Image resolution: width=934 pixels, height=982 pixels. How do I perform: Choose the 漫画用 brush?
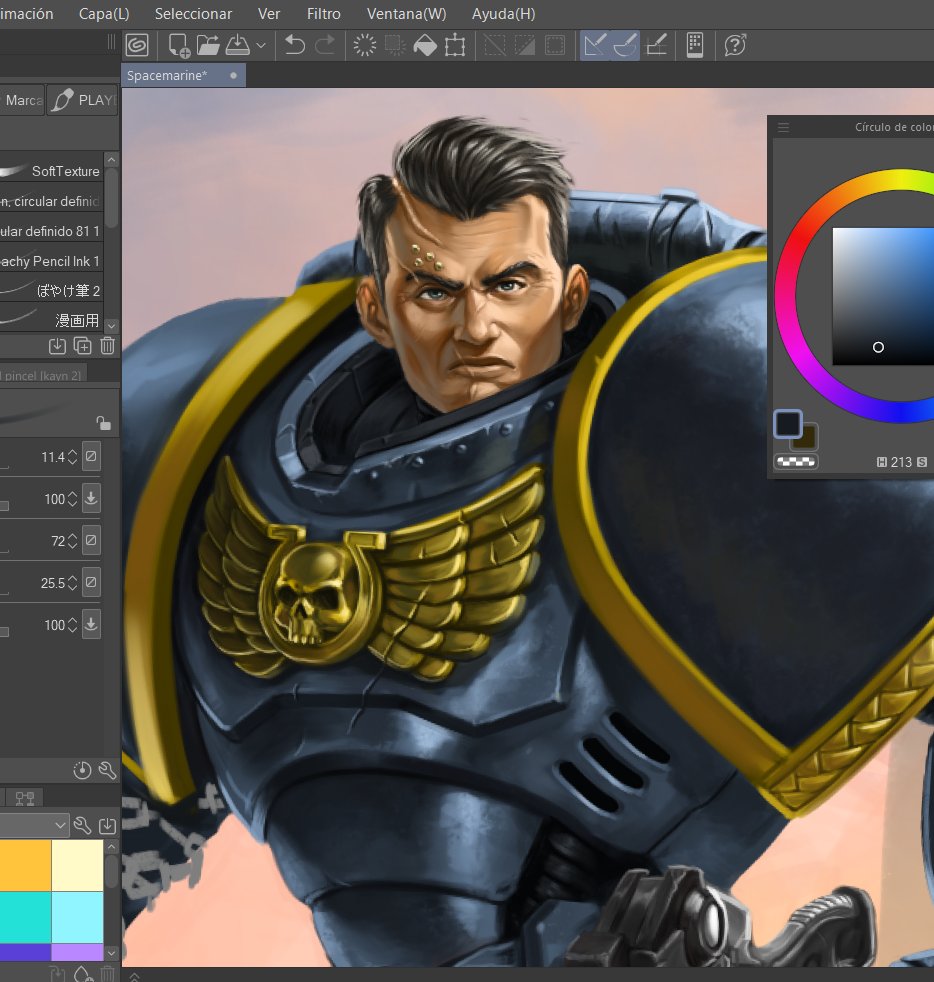[x=51, y=320]
